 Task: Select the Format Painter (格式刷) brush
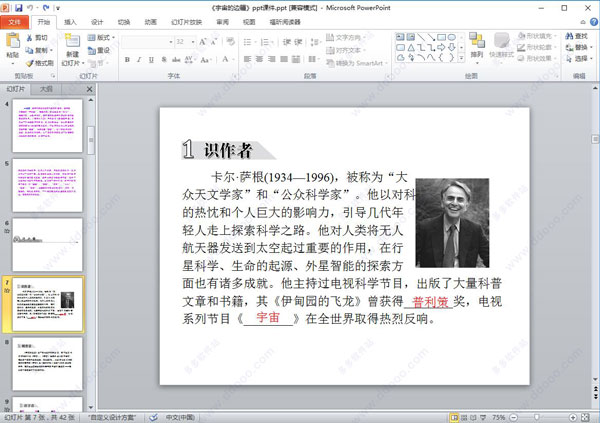[x=40, y=63]
